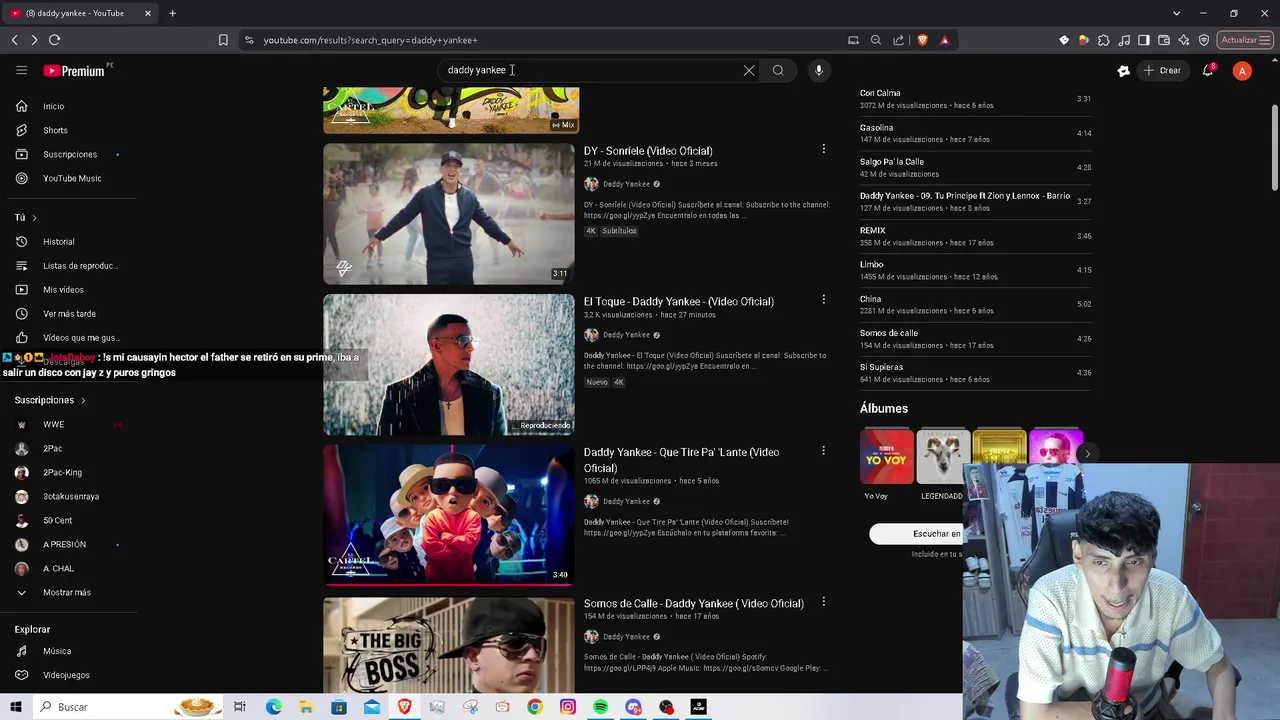Open options menu for Somos de Calle
1280x720 pixels.
(x=823, y=602)
